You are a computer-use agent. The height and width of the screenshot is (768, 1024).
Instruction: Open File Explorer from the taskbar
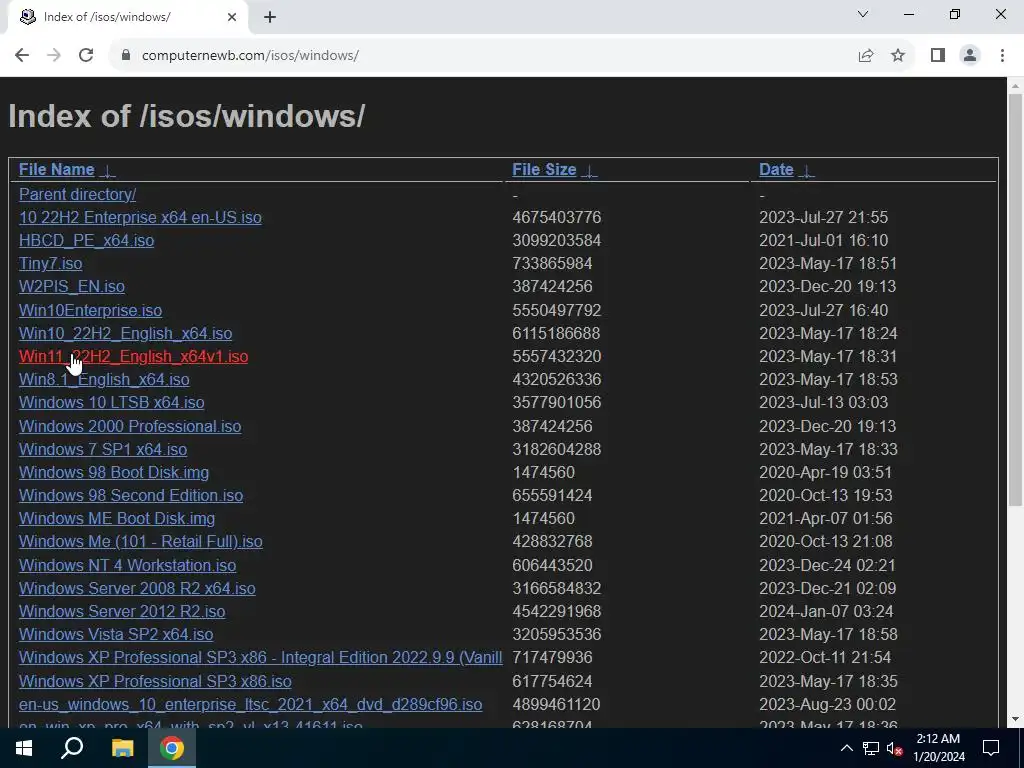[x=122, y=748]
